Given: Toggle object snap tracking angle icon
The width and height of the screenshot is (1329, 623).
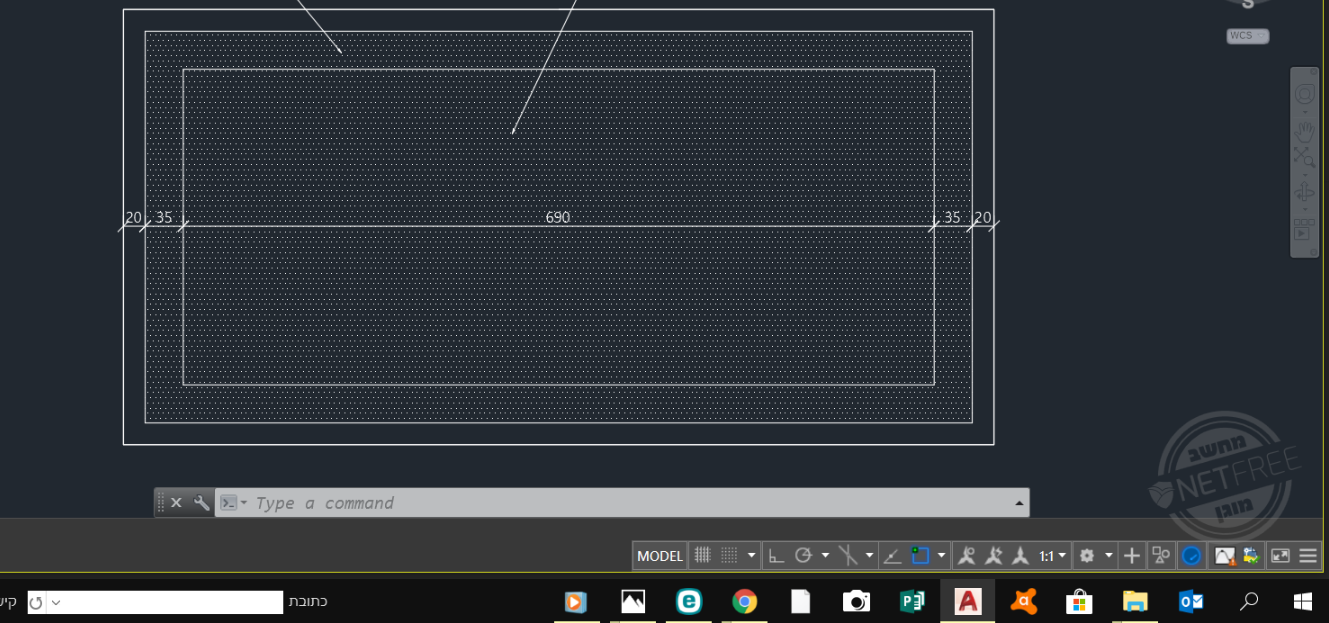Looking at the screenshot, I should [893, 556].
